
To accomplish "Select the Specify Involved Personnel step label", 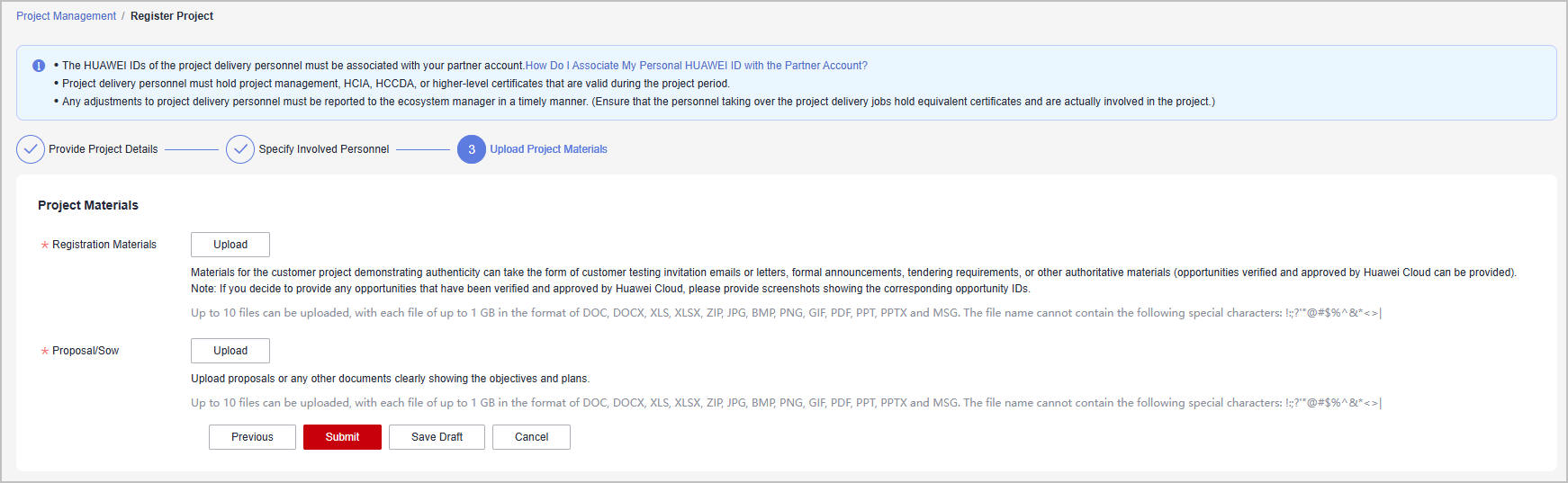I will (x=324, y=149).
